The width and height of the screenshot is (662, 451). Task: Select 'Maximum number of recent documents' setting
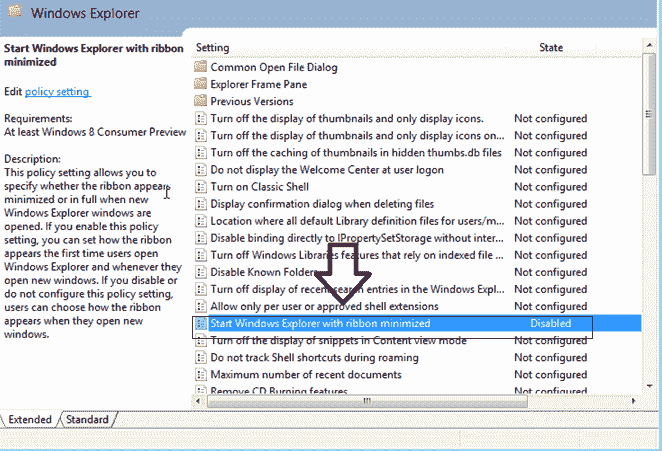click(306, 375)
